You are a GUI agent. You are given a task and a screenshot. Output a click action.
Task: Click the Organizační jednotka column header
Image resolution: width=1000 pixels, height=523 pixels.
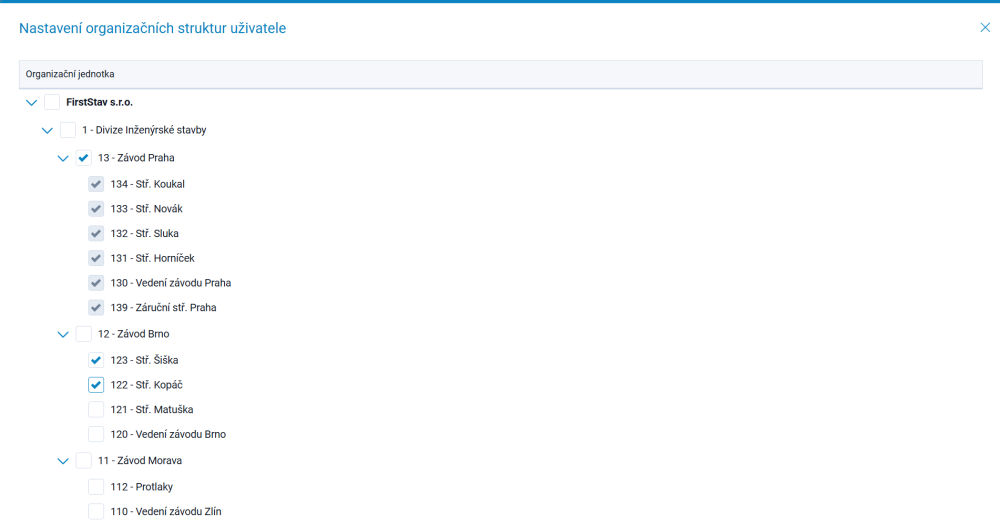(x=501, y=74)
